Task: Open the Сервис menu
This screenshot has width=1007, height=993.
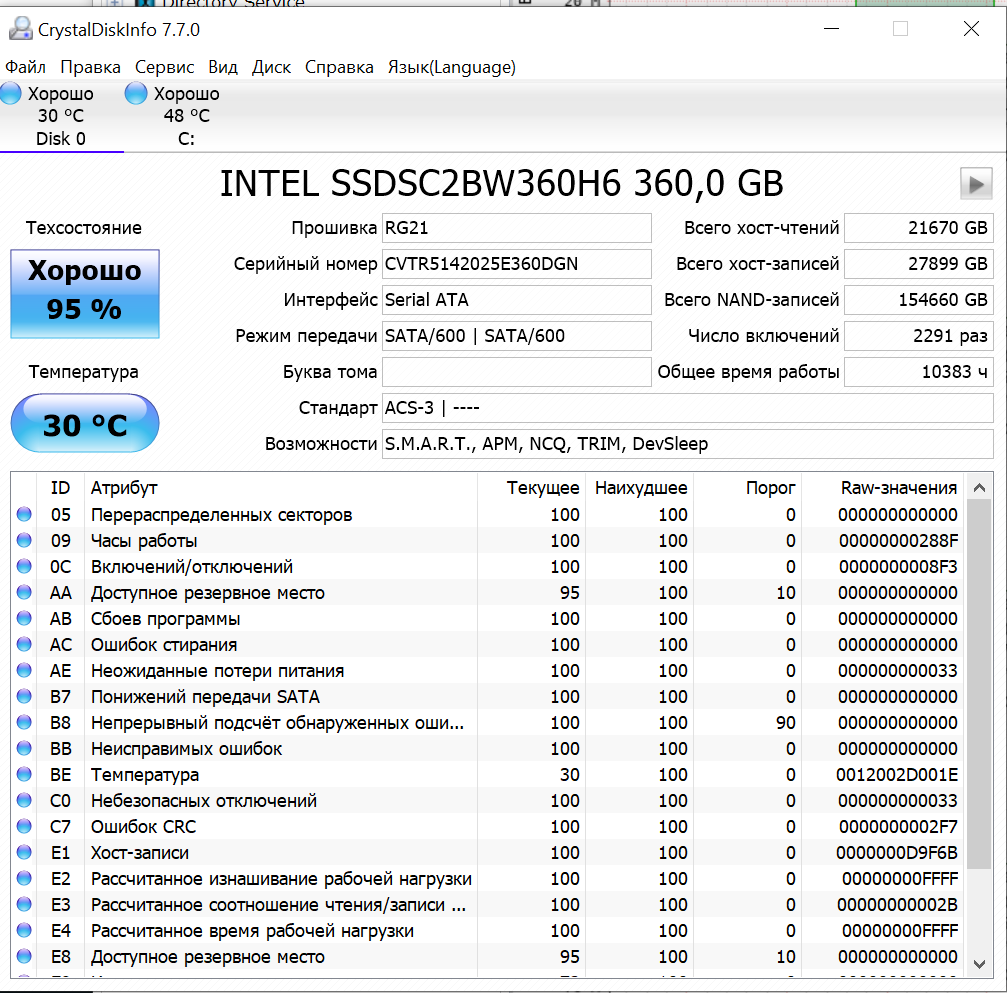Action: [164, 67]
